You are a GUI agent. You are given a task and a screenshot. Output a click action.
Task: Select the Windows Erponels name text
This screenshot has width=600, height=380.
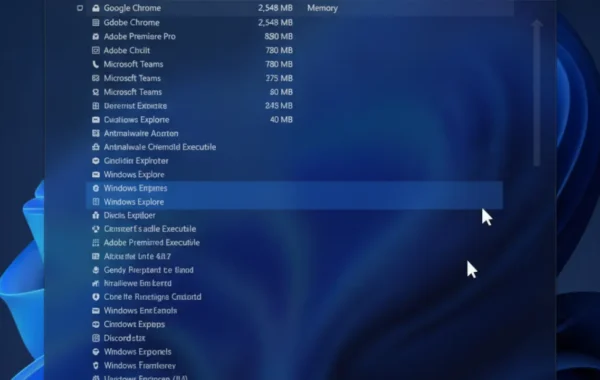[x=137, y=352]
